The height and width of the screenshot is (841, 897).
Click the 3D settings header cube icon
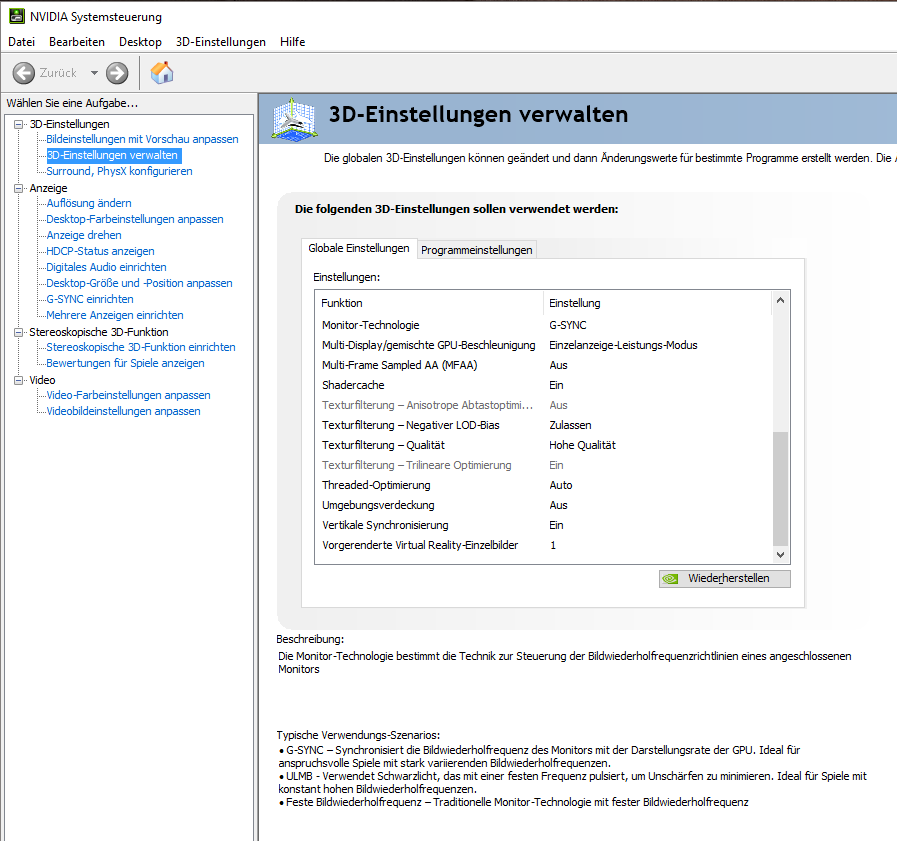[x=294, y=119]
